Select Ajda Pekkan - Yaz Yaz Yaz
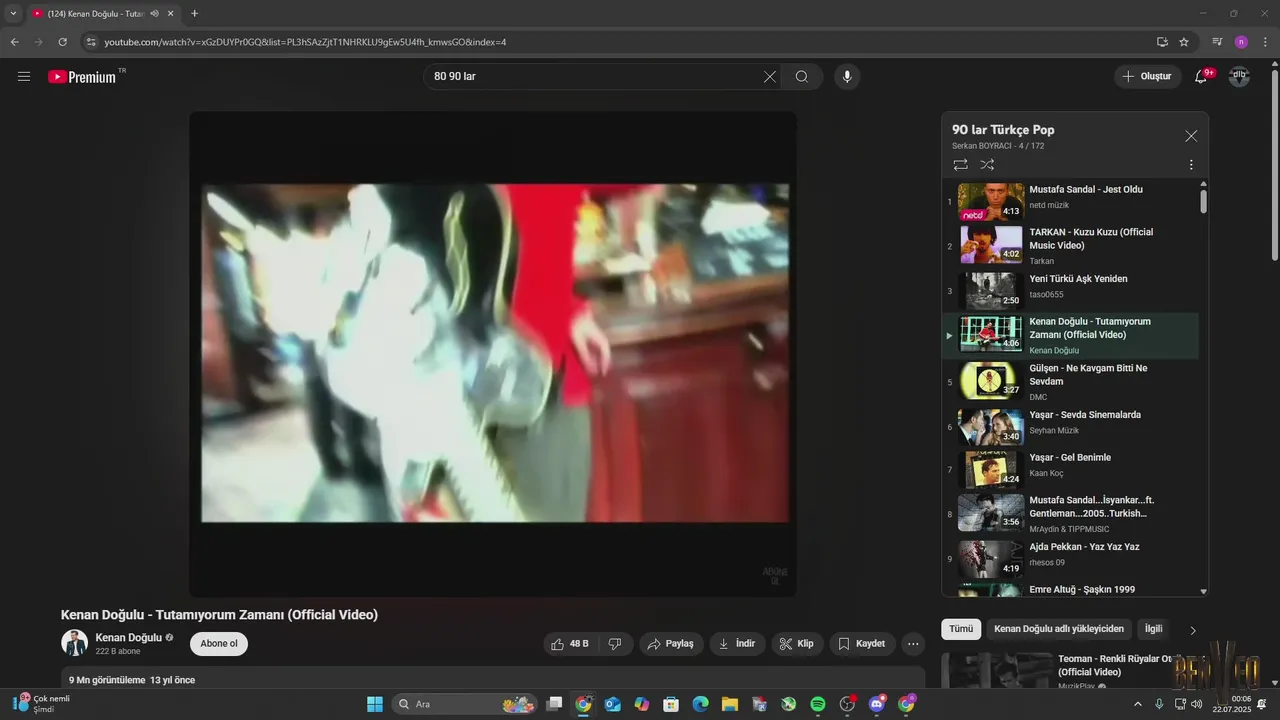The width and height of the screenshot is (1280, 720). [x=1070, y=558]
